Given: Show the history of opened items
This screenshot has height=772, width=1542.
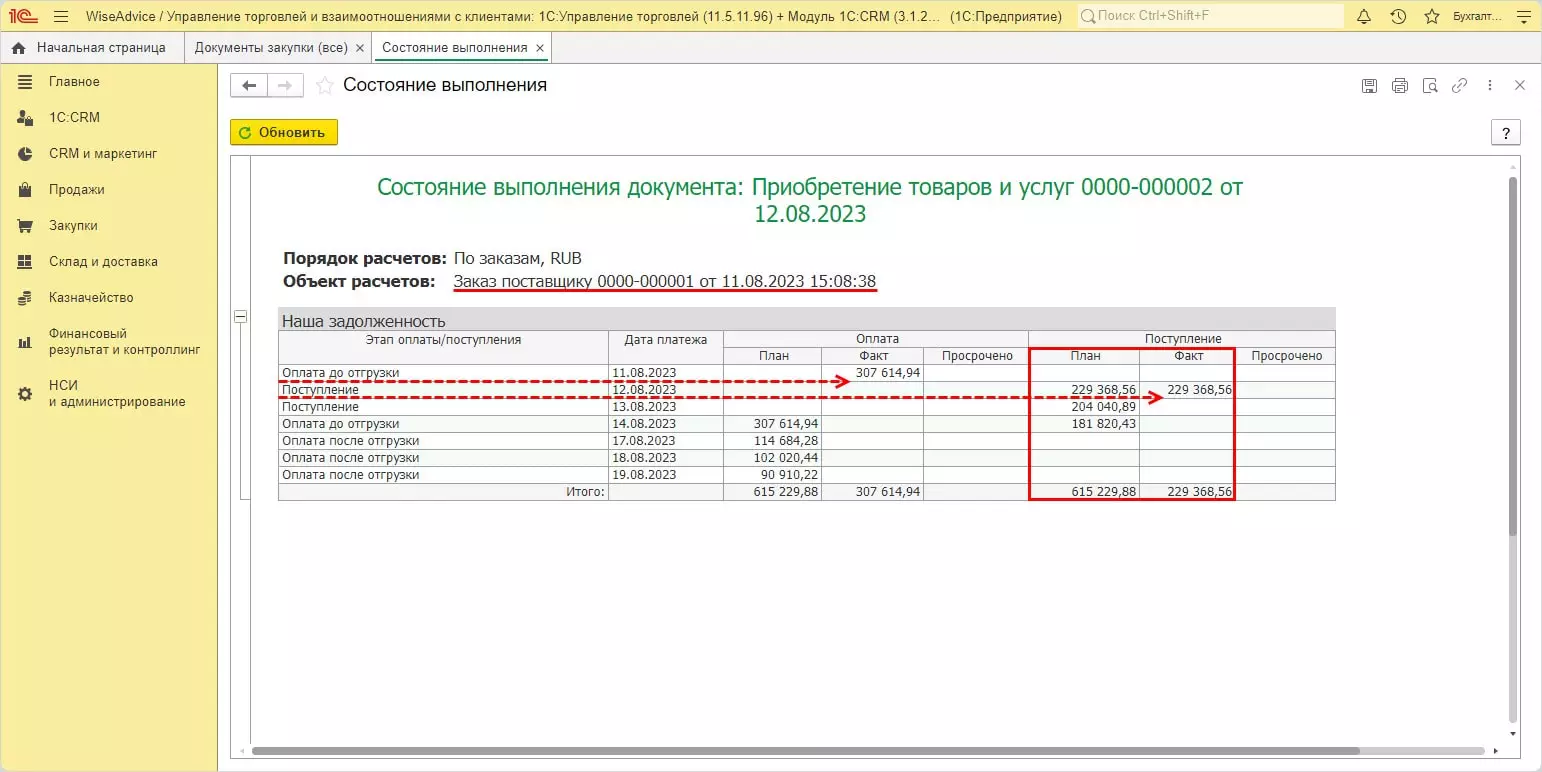Looking at the screenshot, I should (x=1398, y=17).
